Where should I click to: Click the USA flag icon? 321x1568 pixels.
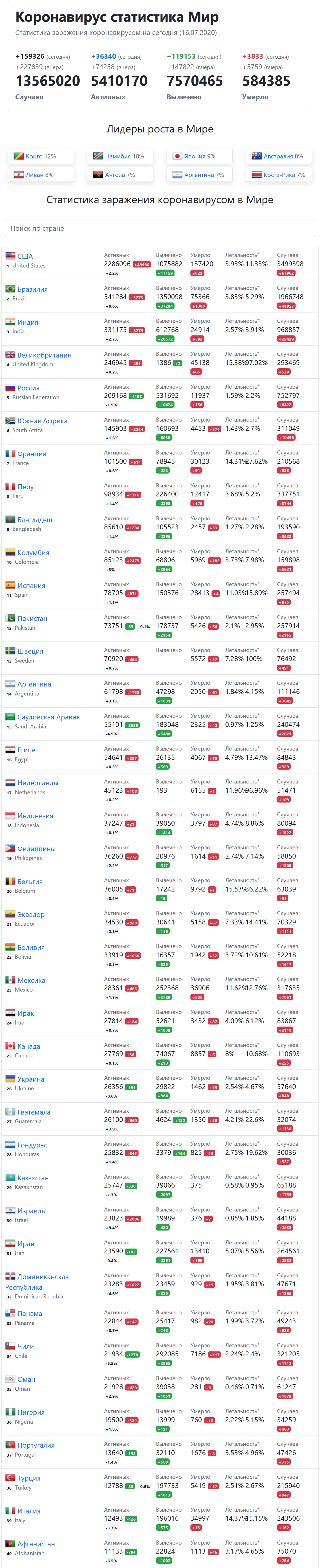pos(10,256)
